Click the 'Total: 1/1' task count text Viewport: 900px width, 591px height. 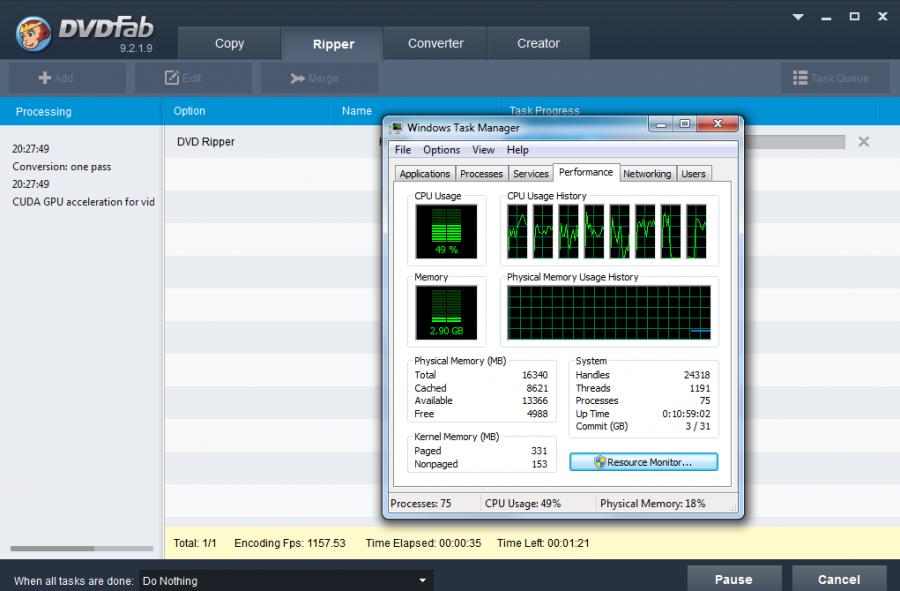pyautogui.click(x=195, y=543)
